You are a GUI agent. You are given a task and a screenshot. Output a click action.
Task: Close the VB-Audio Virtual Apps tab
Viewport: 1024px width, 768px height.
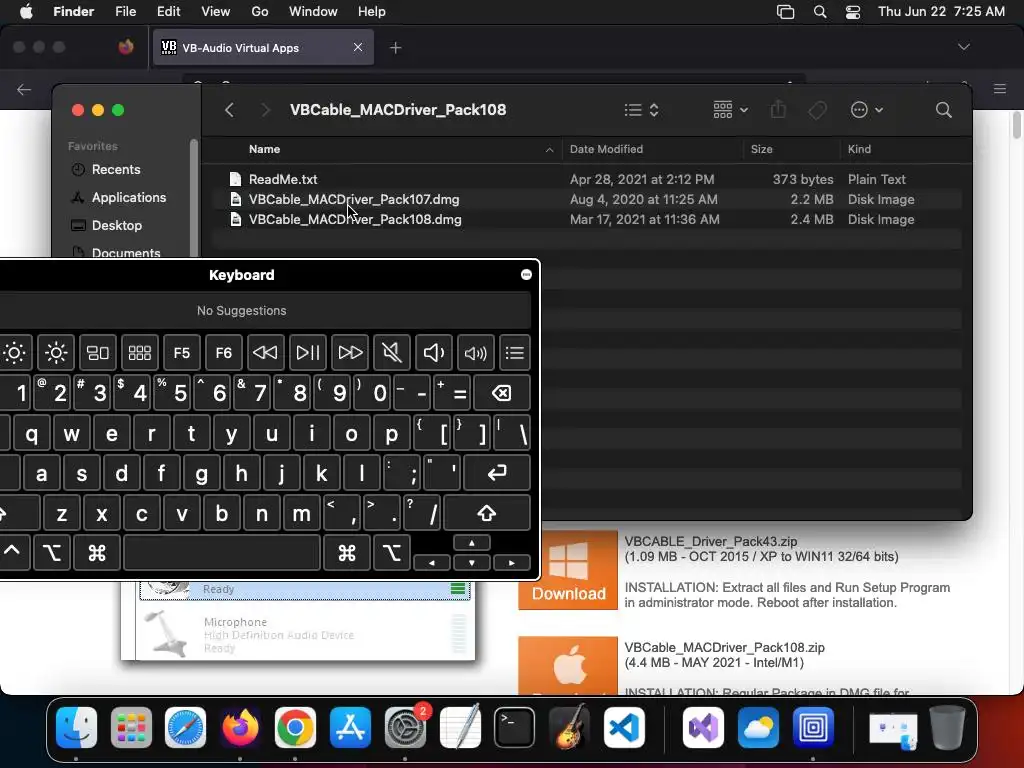point(358,47)
